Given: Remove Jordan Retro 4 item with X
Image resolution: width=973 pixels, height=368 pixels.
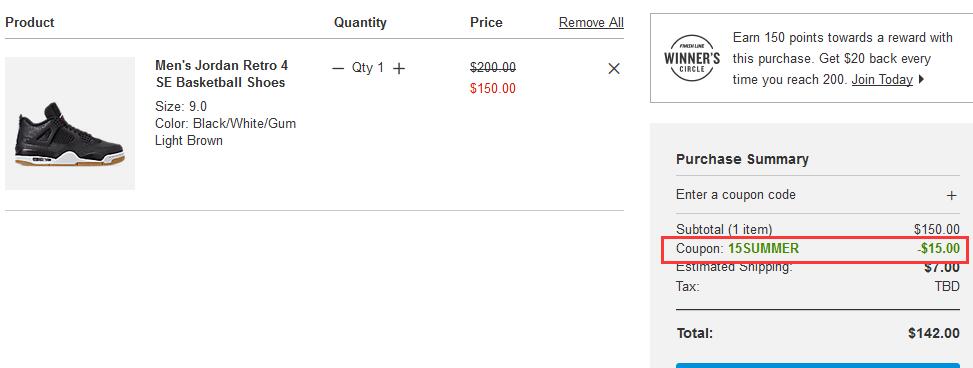Looking at the screenshot, I should click(x=614, y=69).
